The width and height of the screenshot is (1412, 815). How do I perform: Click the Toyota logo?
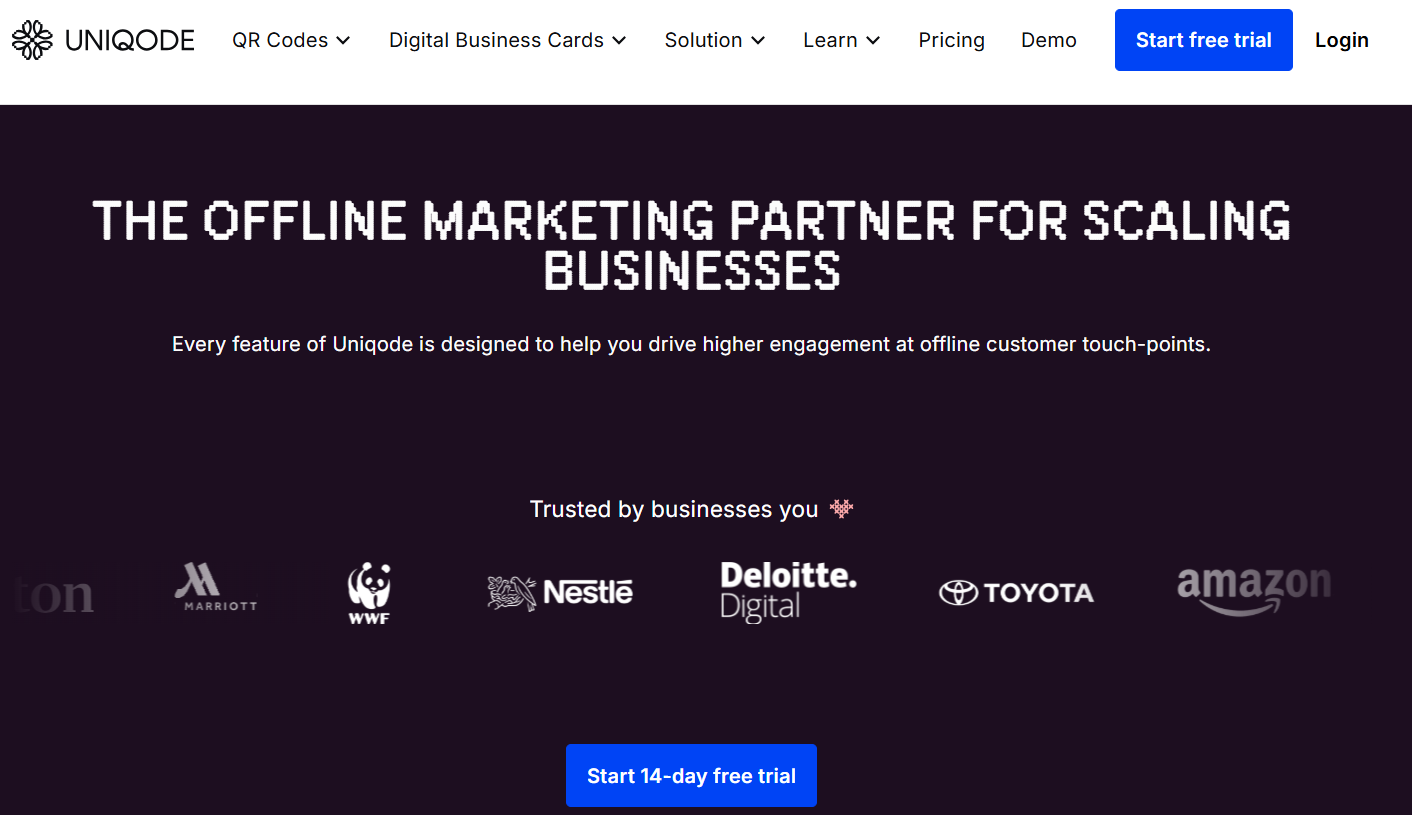[x=1016, y=593]
